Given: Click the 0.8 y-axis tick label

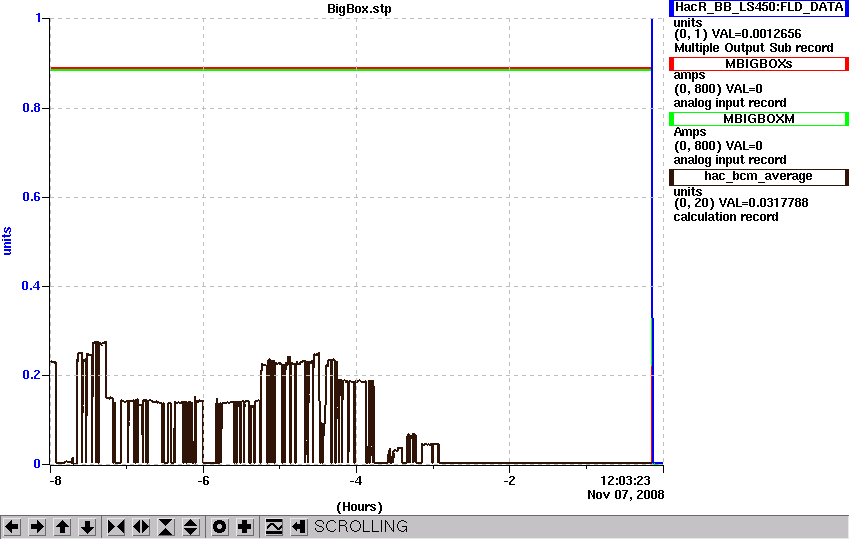Looking at the screenshot, I should click(31, 108).
